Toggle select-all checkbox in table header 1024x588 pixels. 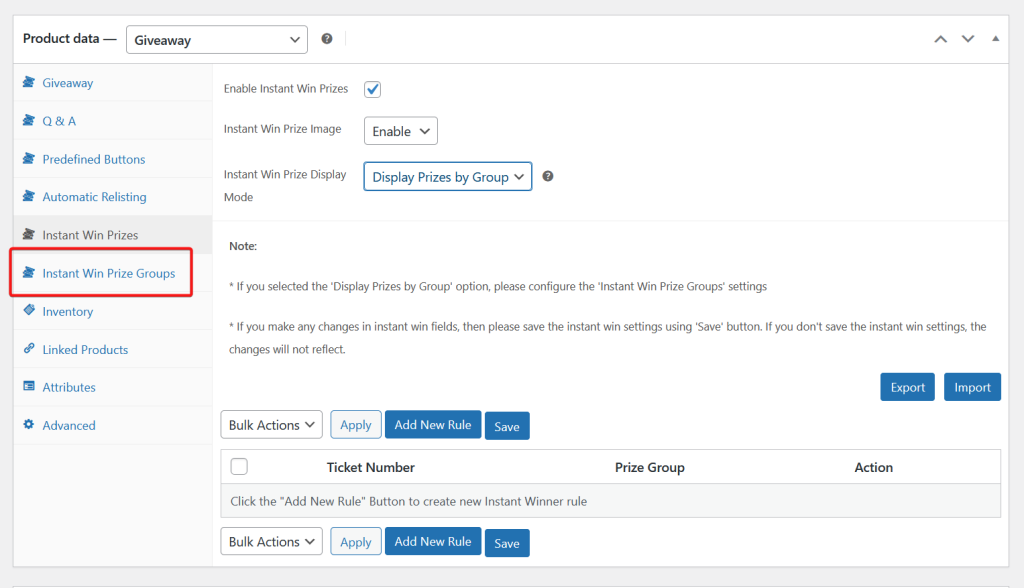tap(239, 467)
